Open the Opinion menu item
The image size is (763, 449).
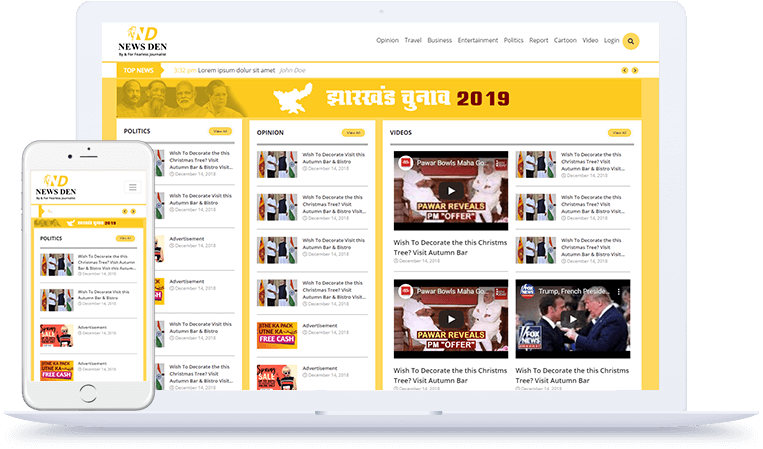pos(387,40)
